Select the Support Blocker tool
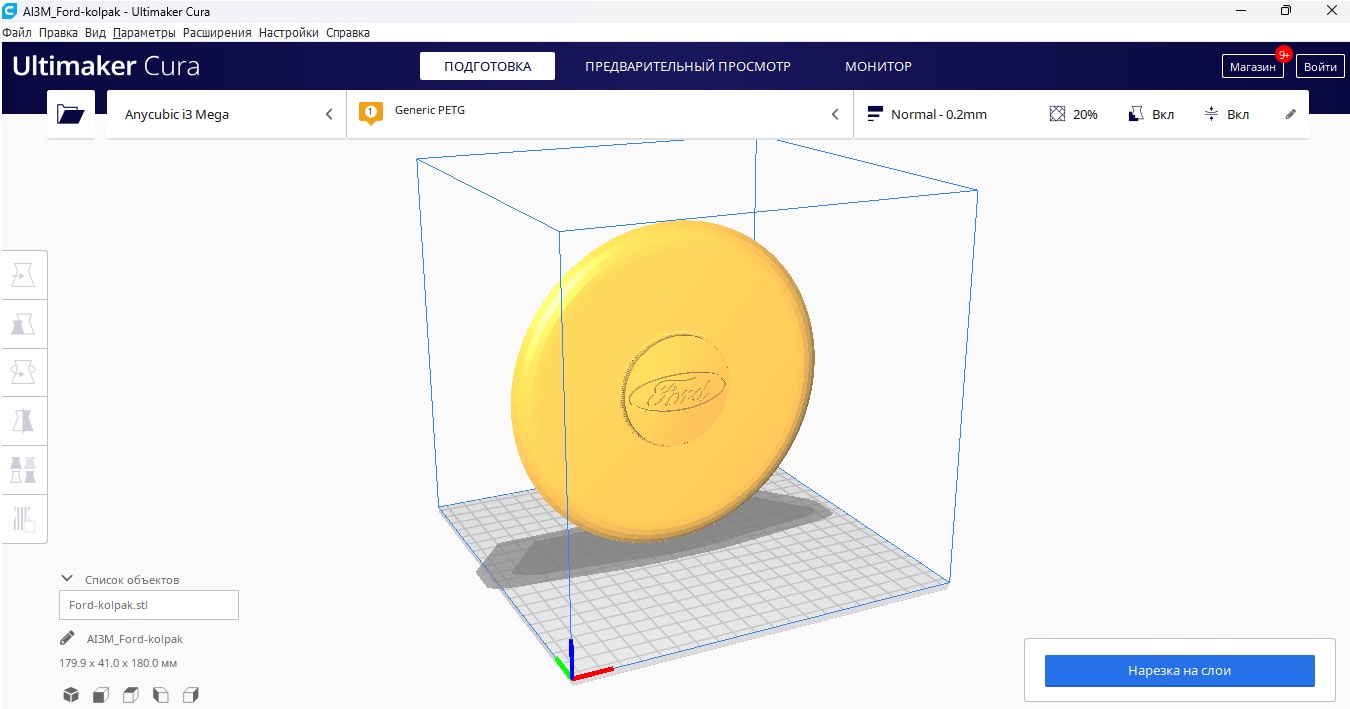1350x709 pixels. tap(23, 519)
